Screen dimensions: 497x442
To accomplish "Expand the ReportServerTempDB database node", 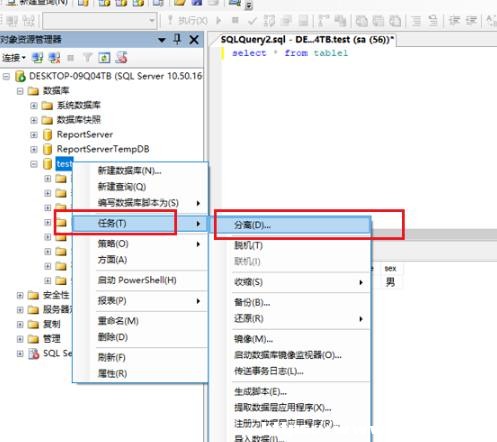I will point(34,149).
